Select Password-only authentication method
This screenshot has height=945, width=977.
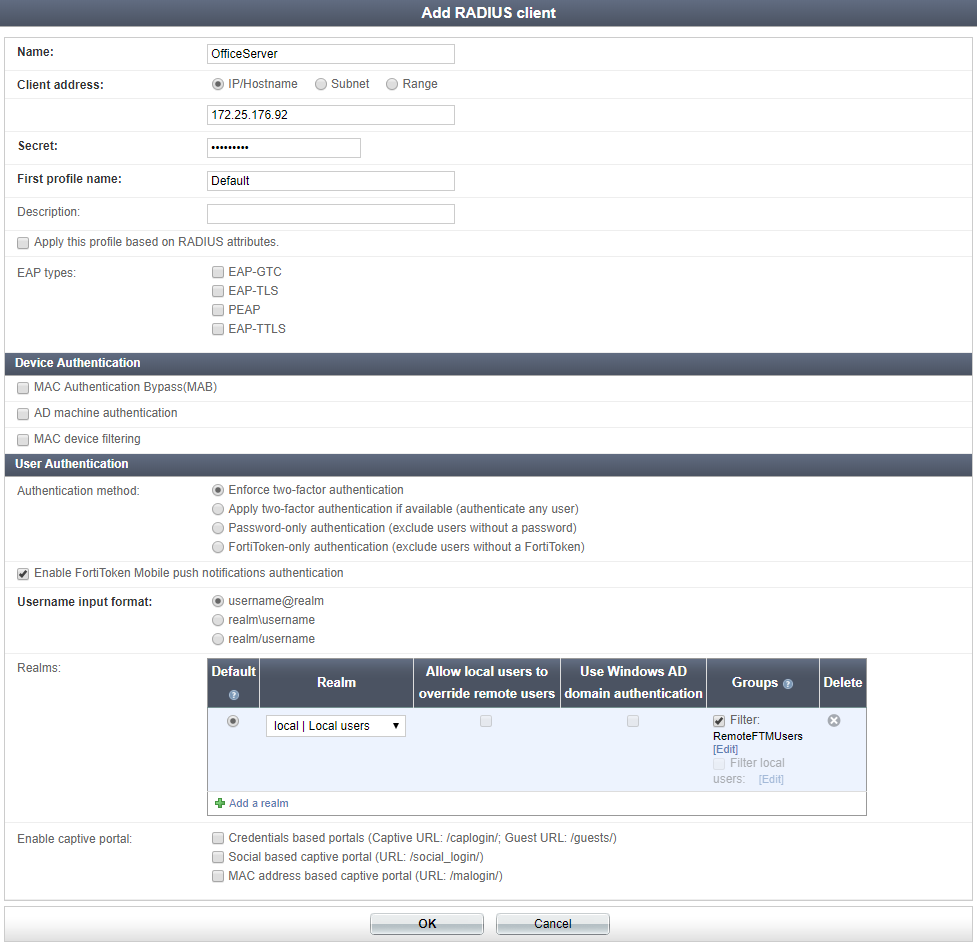coord(218,528)
